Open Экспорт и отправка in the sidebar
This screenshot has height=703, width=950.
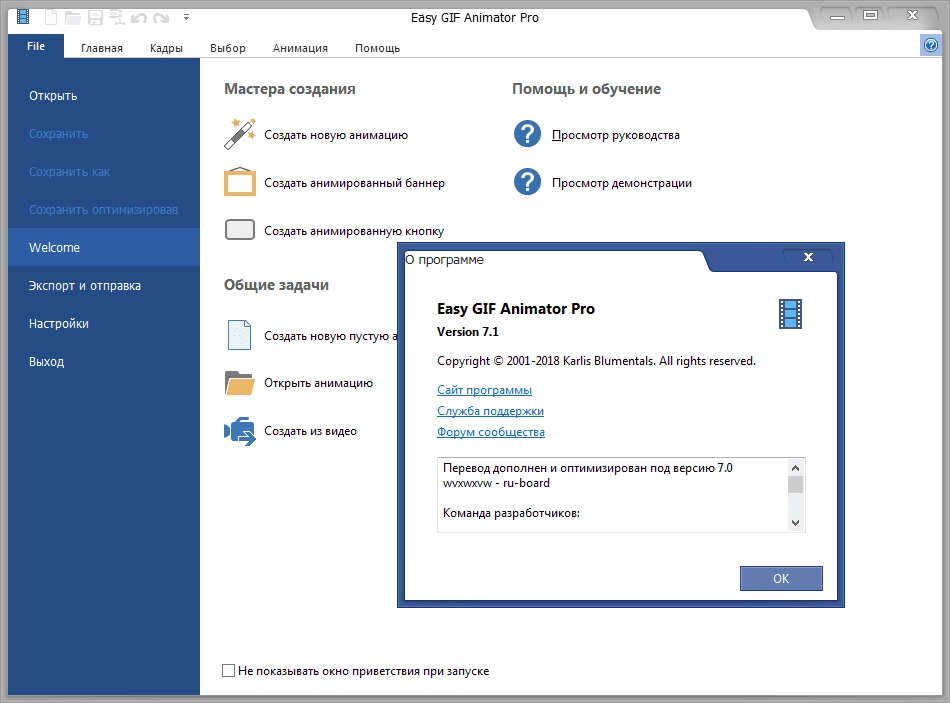tap(104, 285)
